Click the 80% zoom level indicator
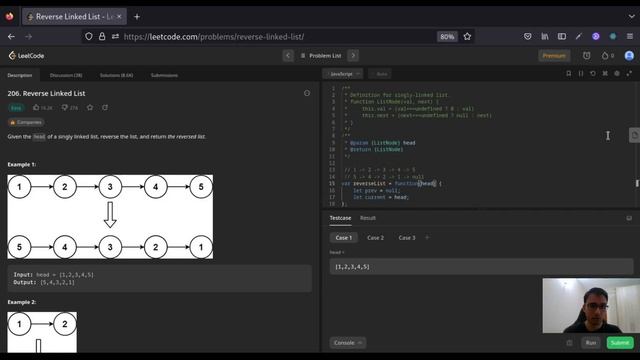 coord(447,37)
